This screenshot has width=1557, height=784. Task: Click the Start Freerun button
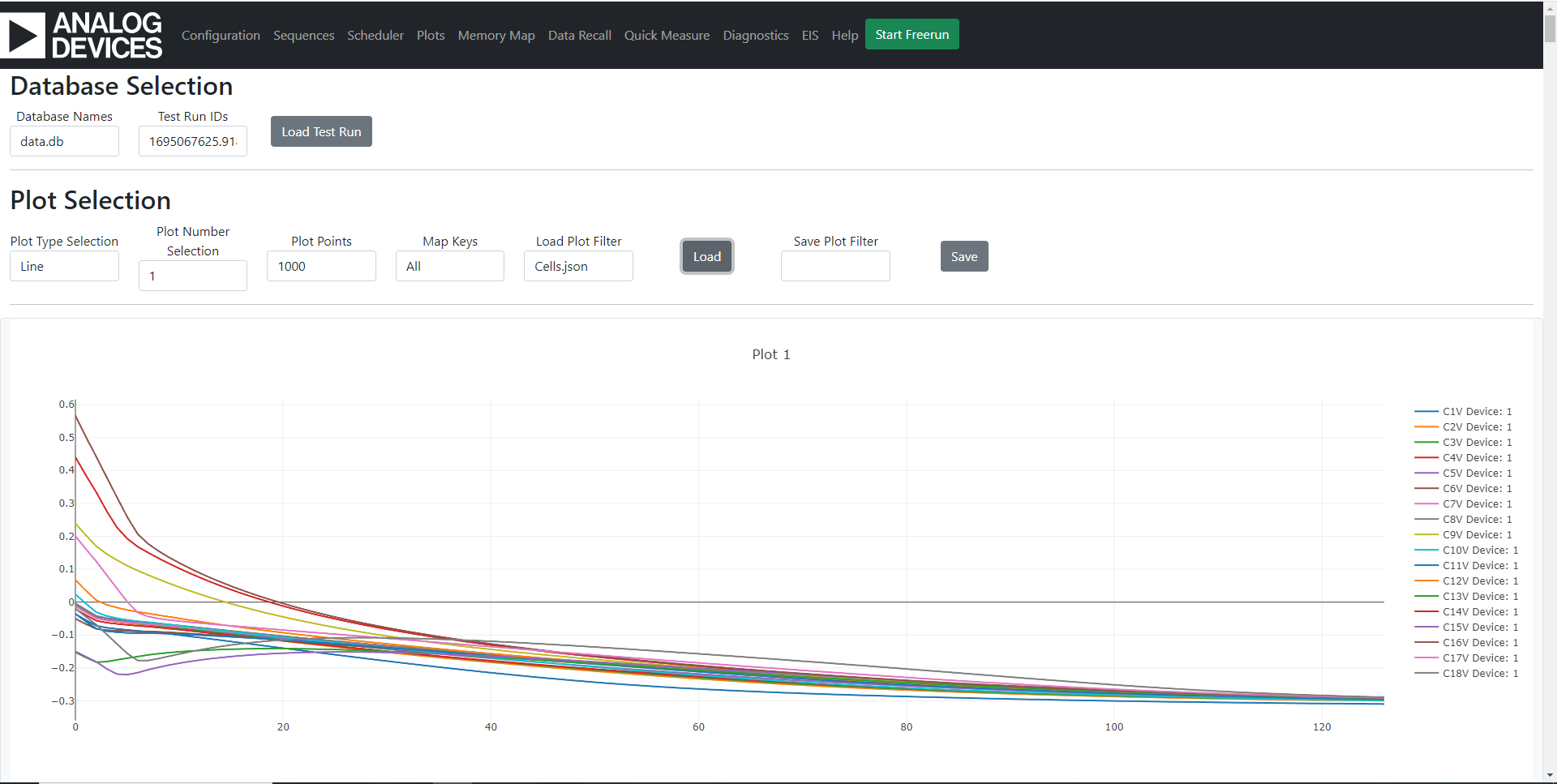pos(911,34)
